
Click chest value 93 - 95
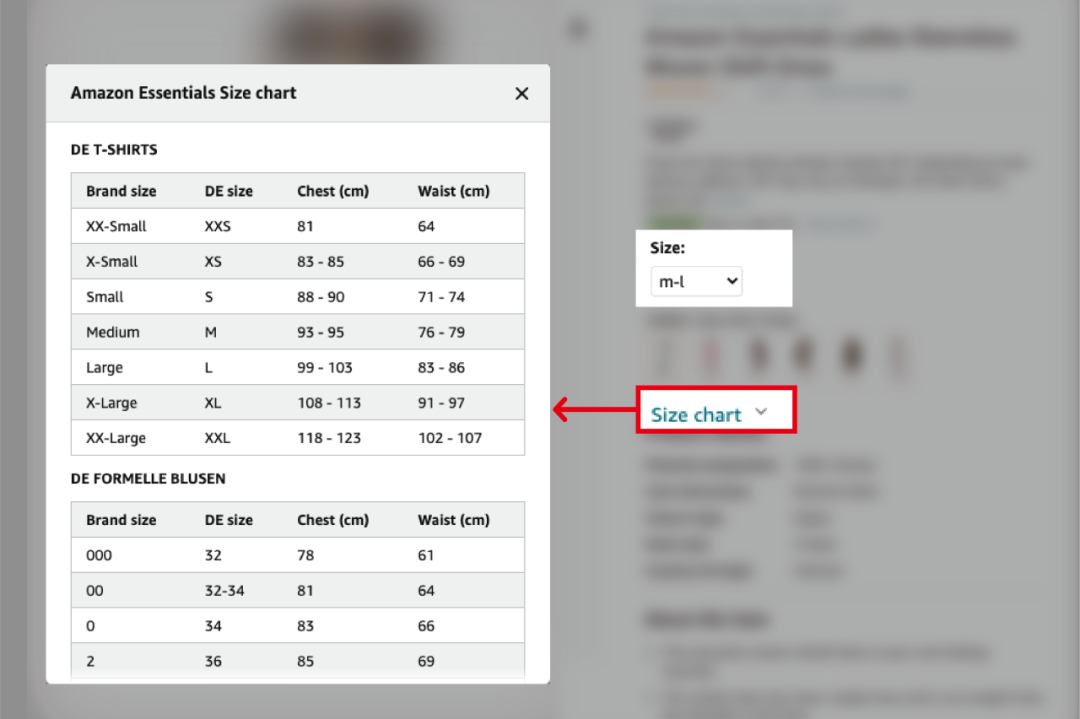(320, 332)
